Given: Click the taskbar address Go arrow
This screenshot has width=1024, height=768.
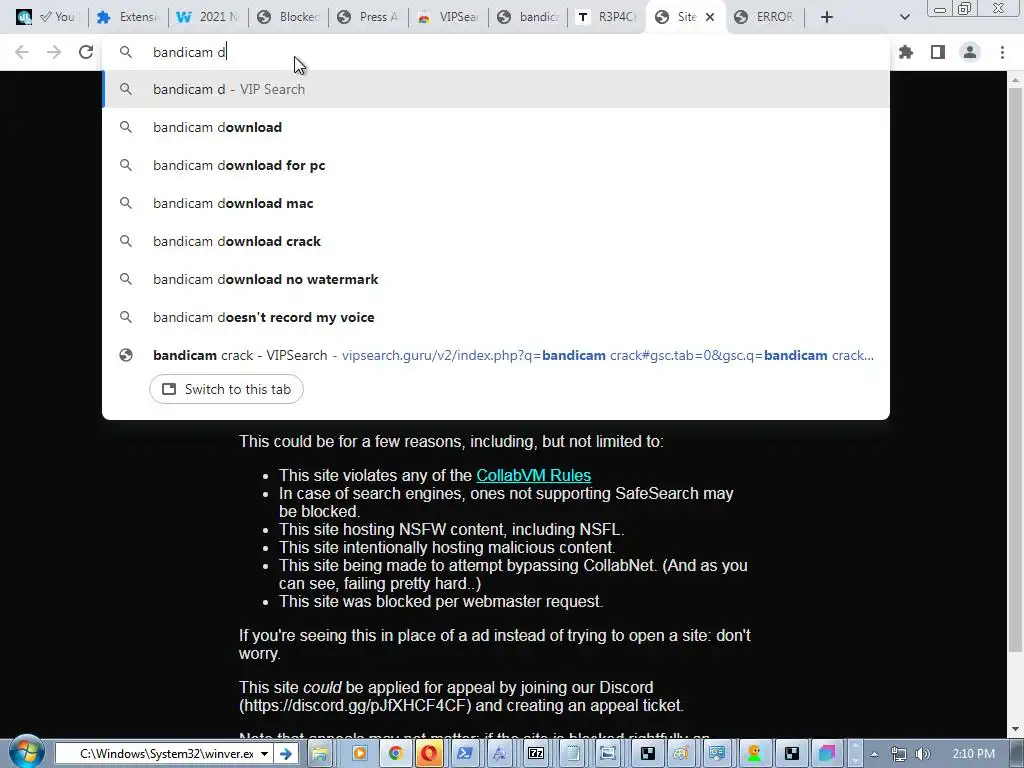Looking at the screenshot, I should coord(286,754).
